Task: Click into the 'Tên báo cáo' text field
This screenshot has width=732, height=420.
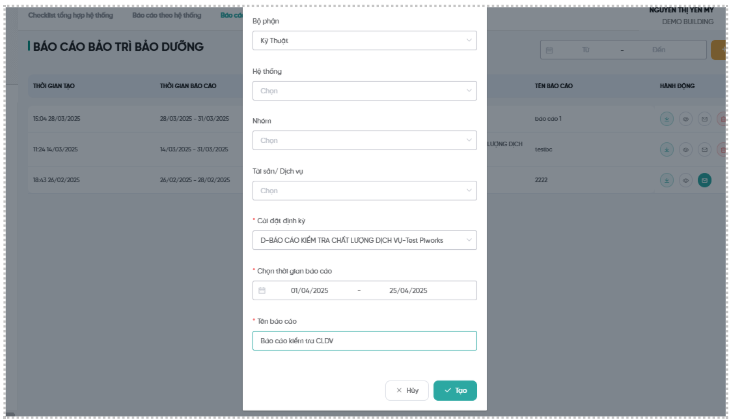Action: tap(364, 341)
